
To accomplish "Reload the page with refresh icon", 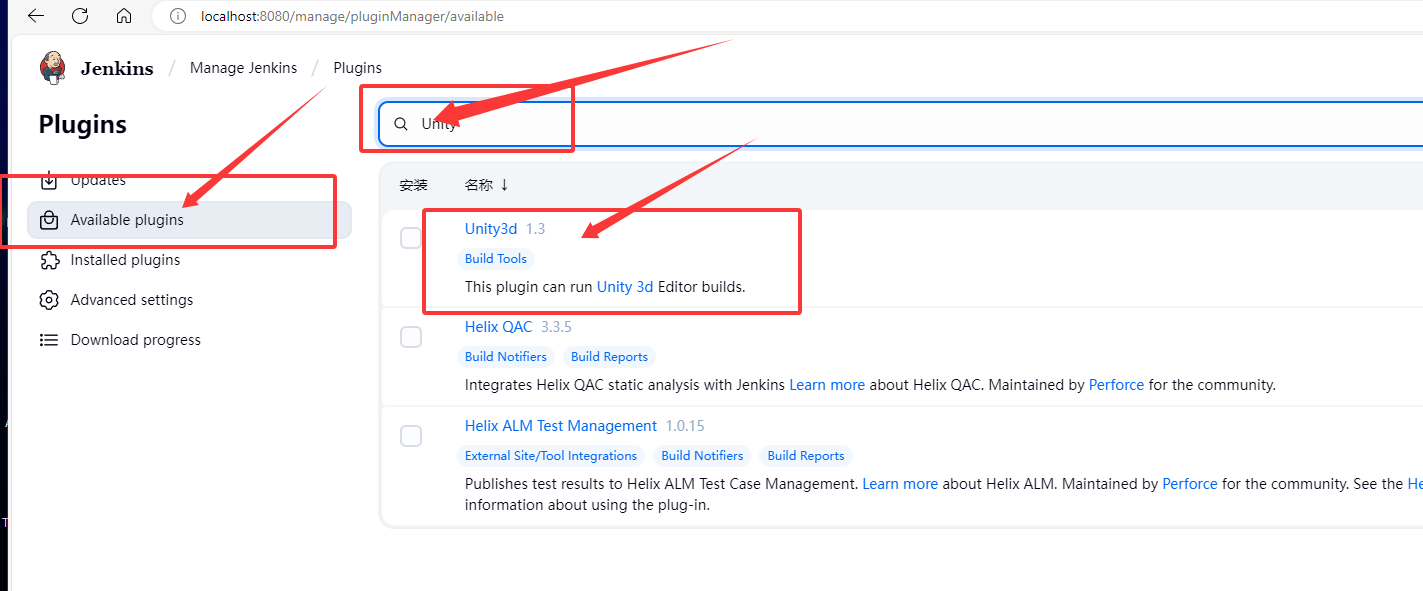I will (x=80, y=16).
